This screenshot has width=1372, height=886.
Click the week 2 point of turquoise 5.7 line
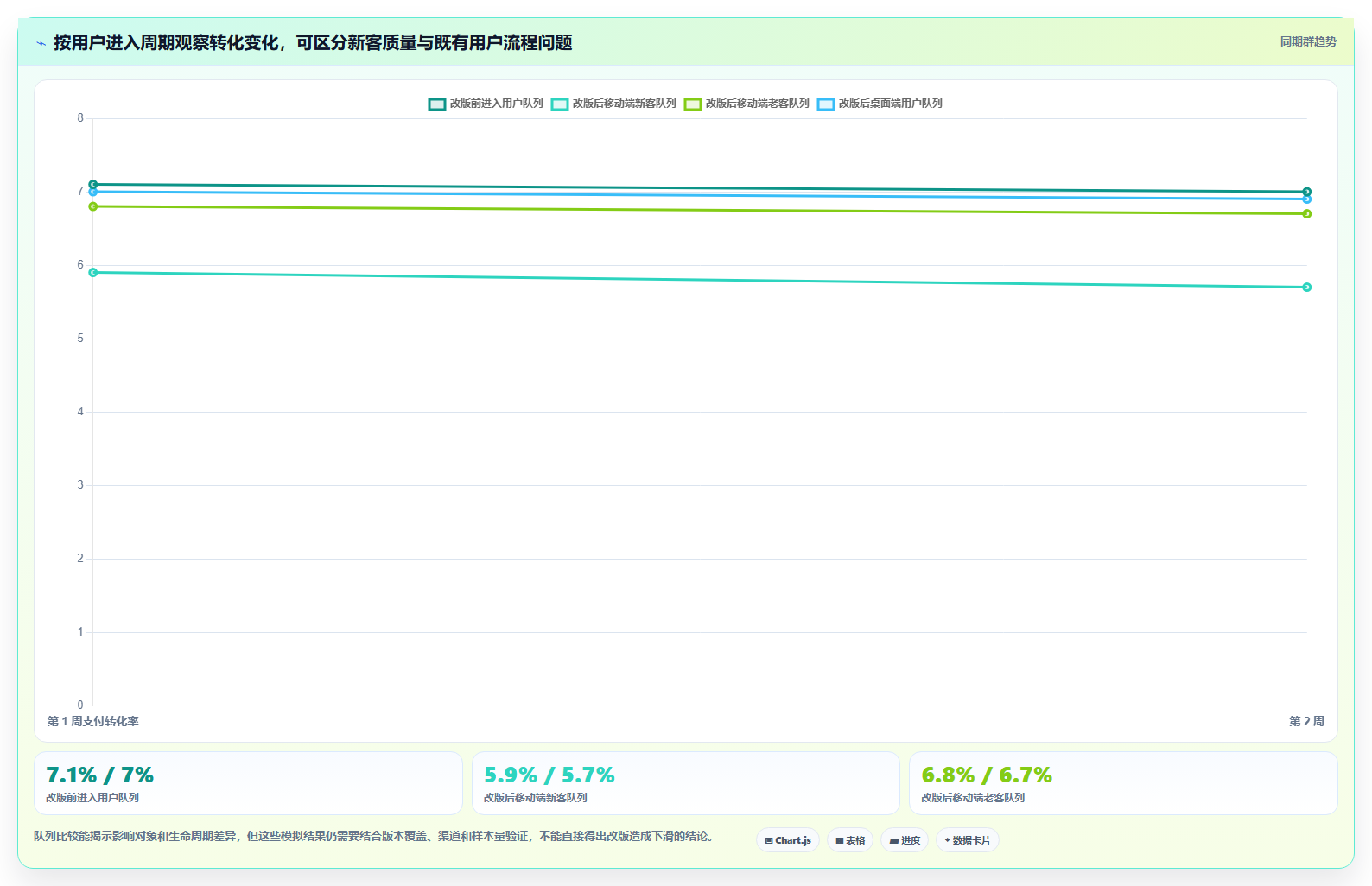point(1307,288)
